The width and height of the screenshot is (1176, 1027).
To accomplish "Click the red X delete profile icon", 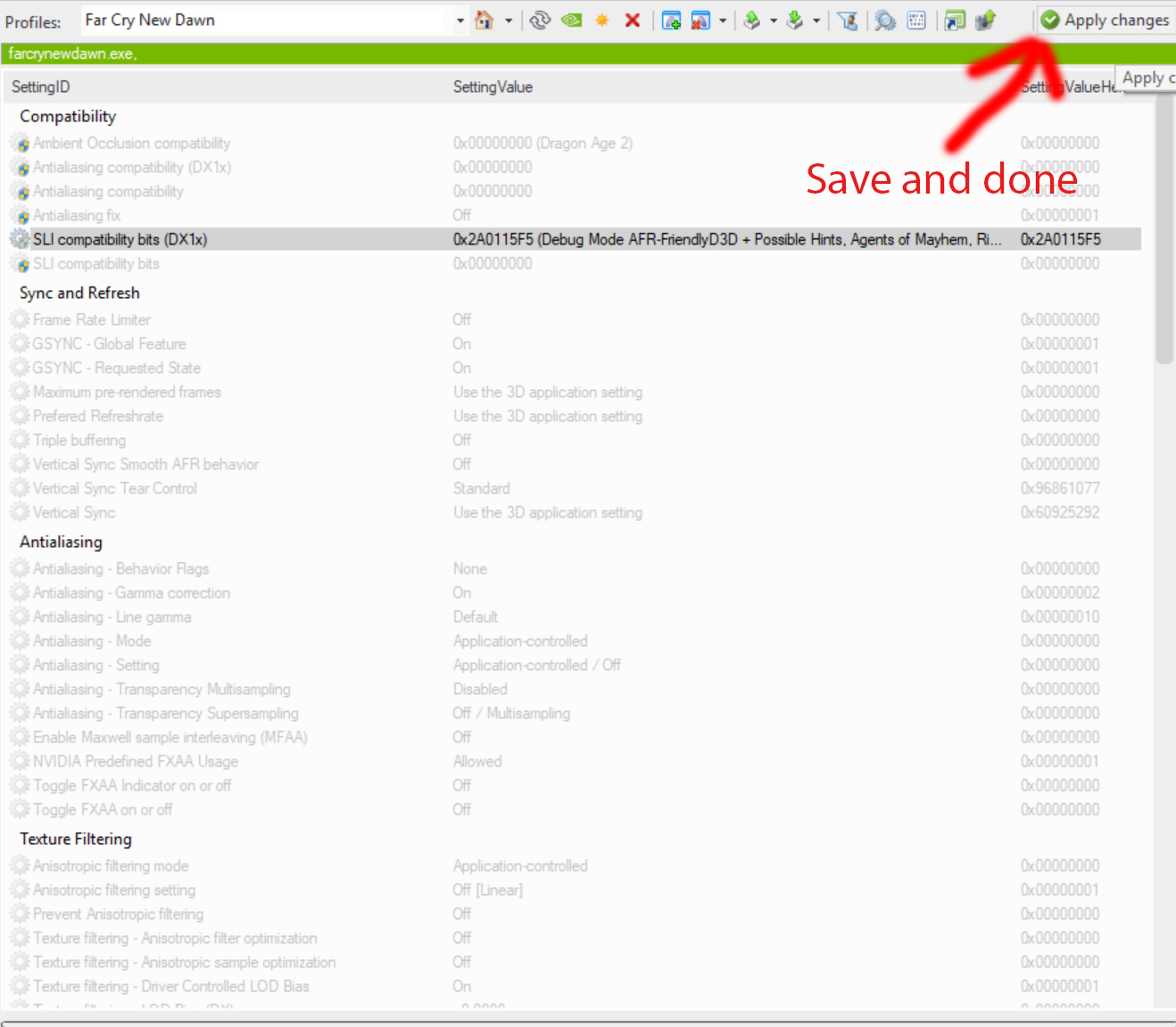I will [633, 20].
